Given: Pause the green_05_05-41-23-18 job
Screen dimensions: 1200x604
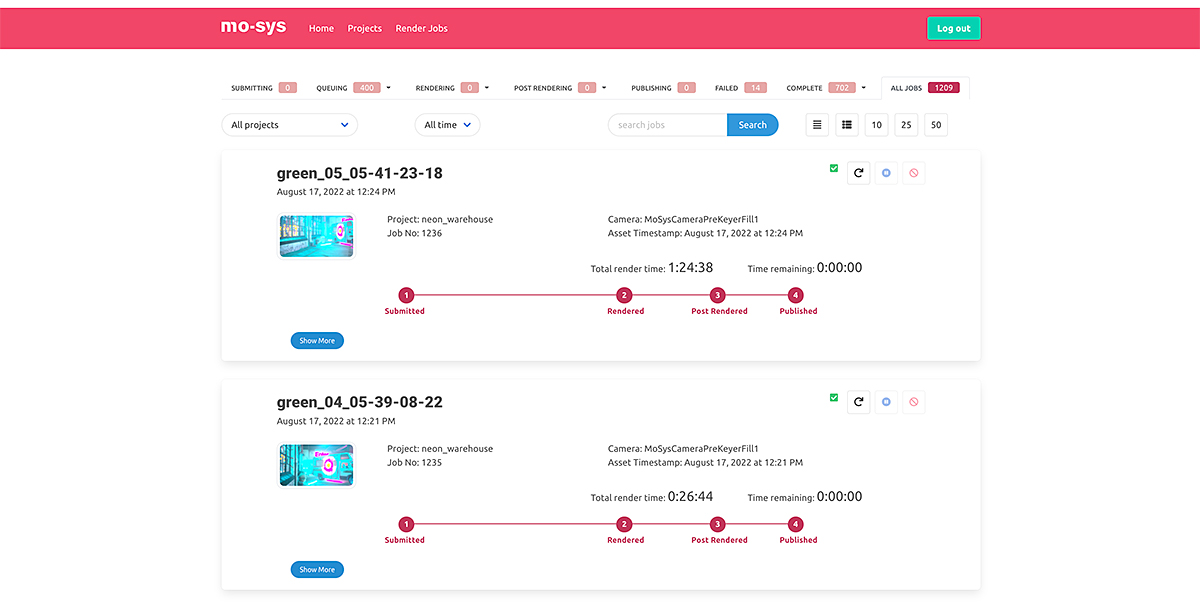Looking at the screenshot, I should pyautogui.click(x=886, y=173).
